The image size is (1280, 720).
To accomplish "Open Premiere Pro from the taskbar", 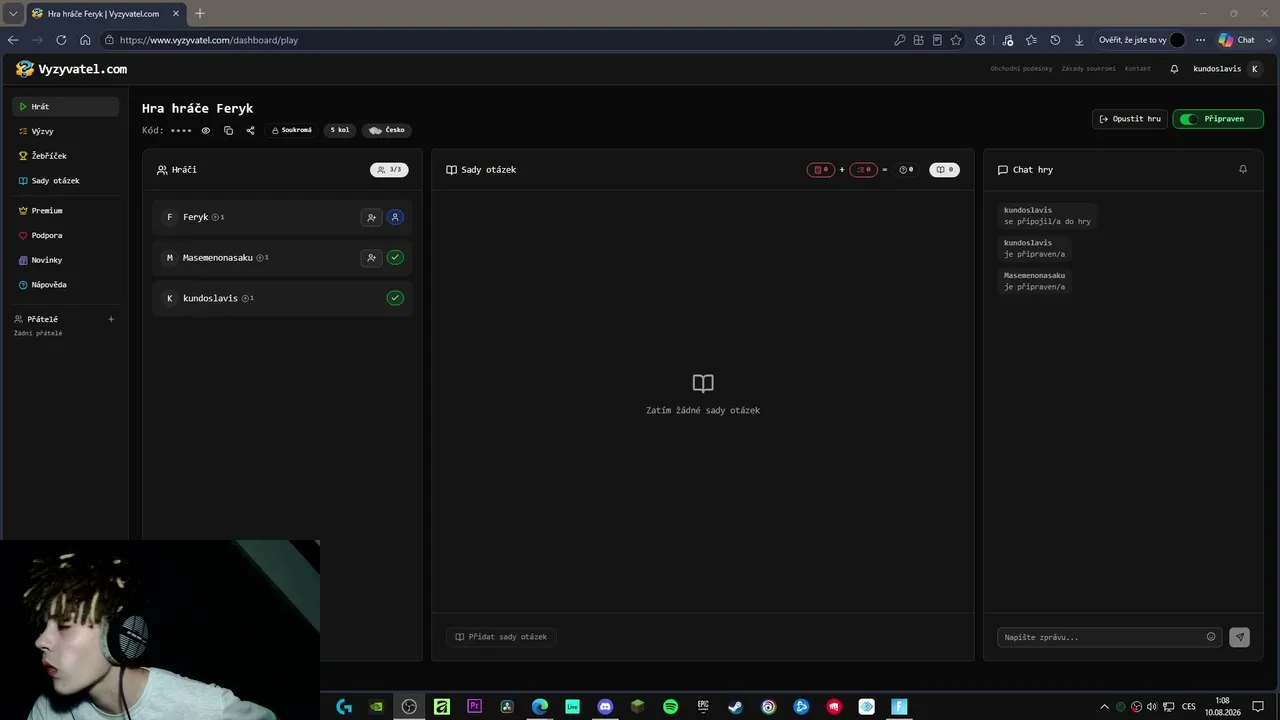I will point(474,706).
